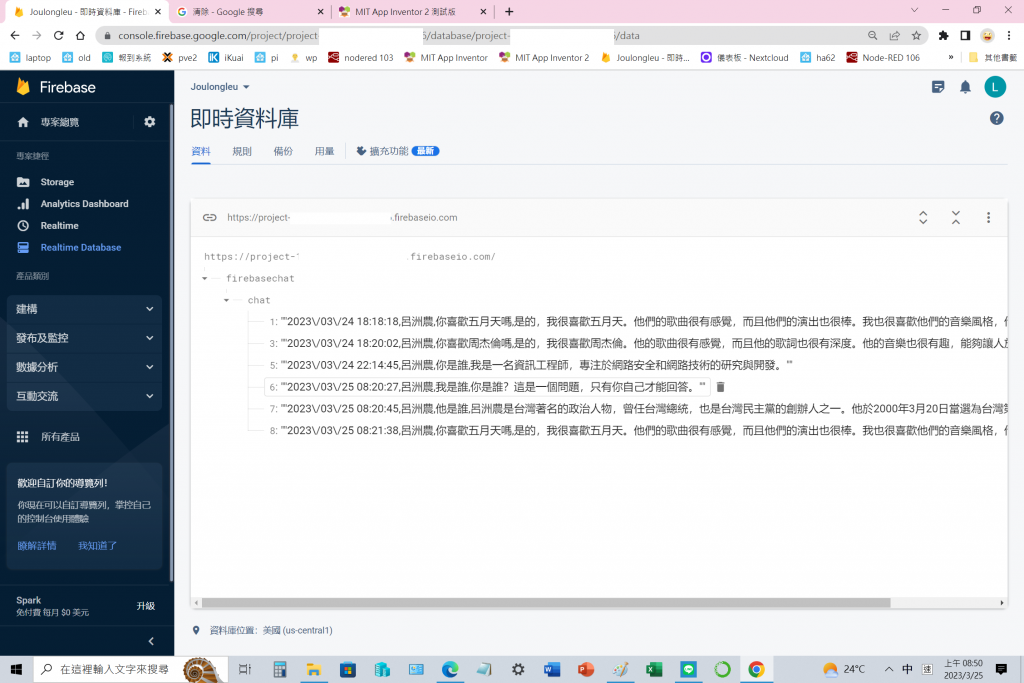
Task: Open Joulongleu project dropdown
Action: [220, 86]
